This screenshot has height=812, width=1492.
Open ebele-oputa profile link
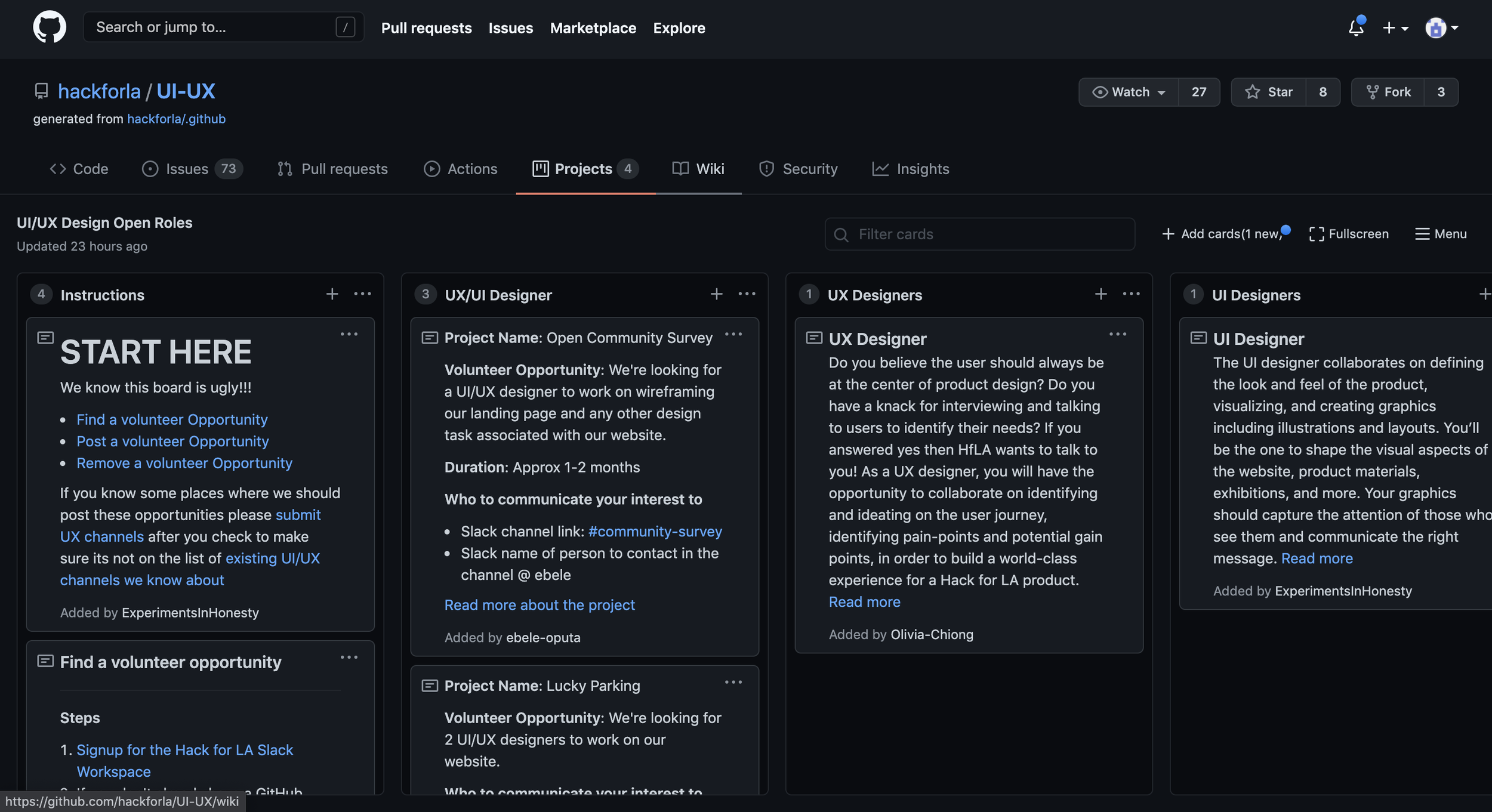pyautogui.click(x=543, y=637)
